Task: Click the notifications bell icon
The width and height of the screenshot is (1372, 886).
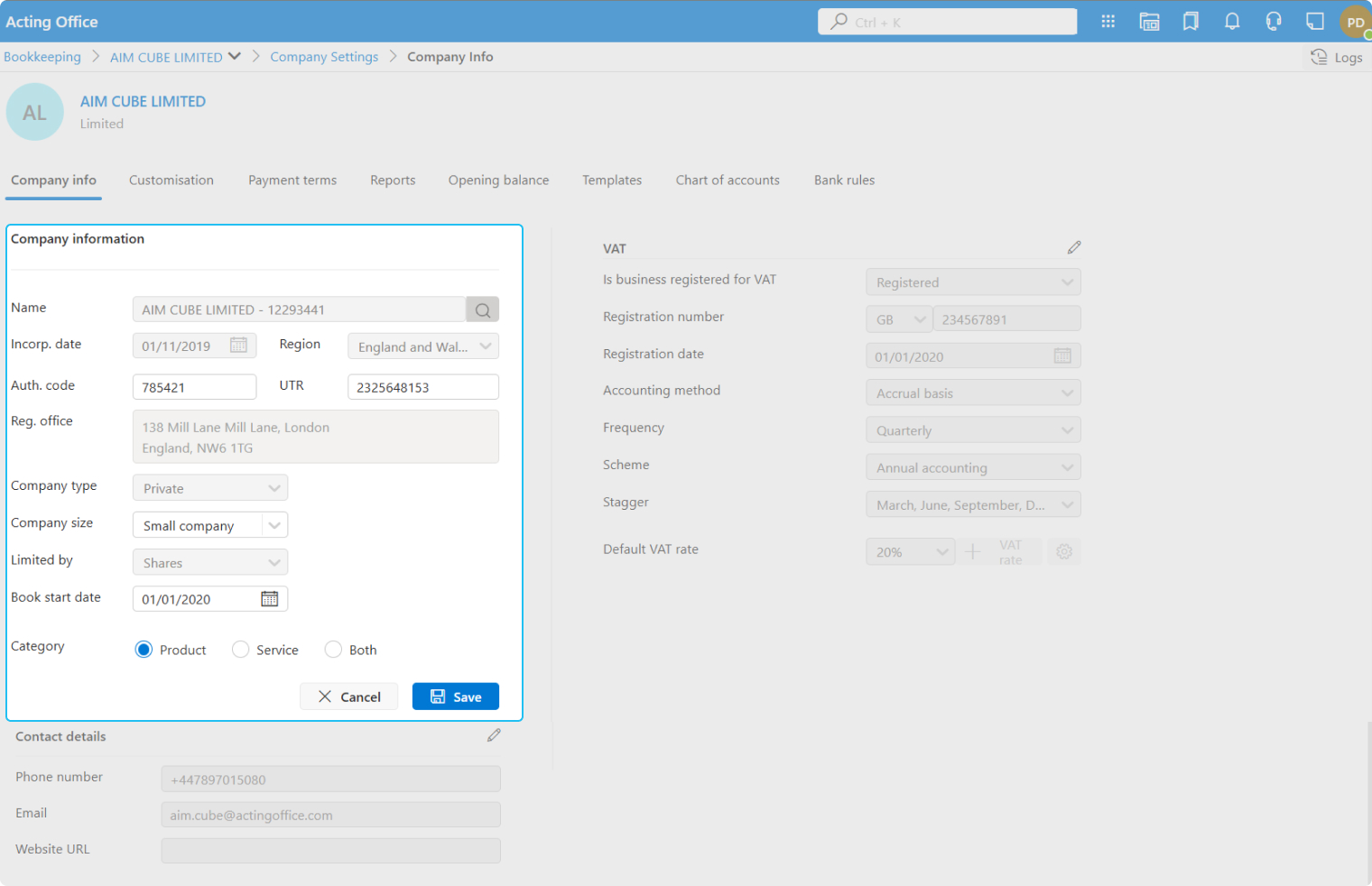Action: (x=1231, y=22)
